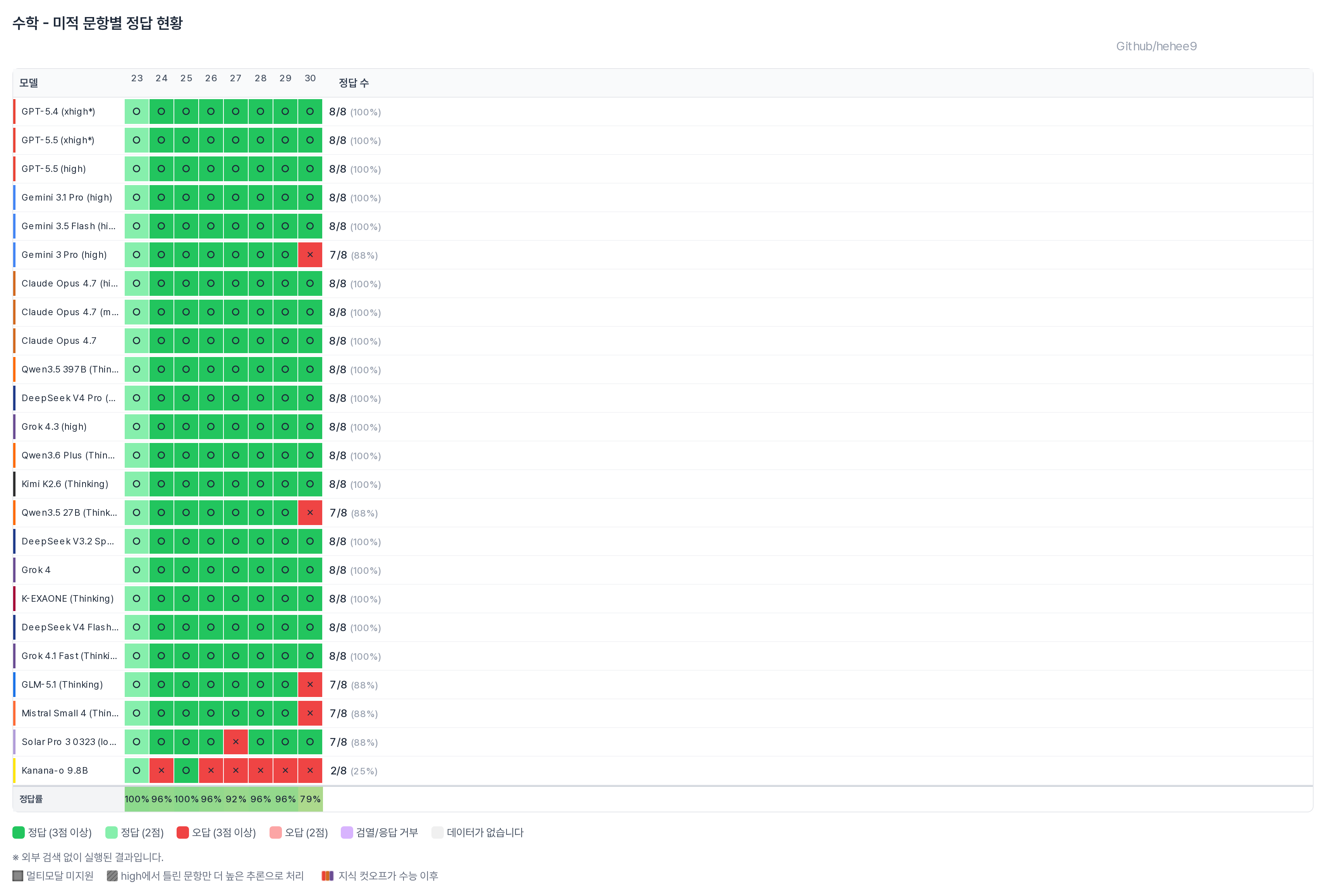Click Solar Pro 3 wrong mark on question 27
The height and width of the screenshot is (896, 1326).
235,742
